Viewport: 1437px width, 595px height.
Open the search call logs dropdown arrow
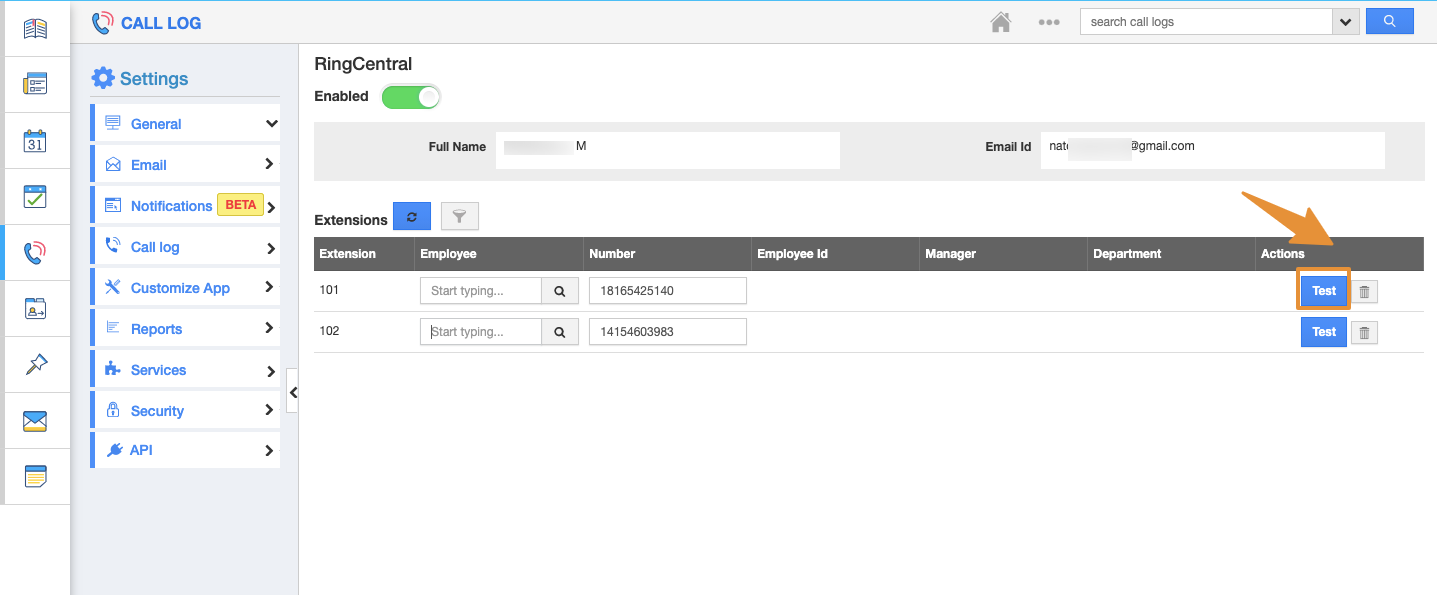(1345, 21)
